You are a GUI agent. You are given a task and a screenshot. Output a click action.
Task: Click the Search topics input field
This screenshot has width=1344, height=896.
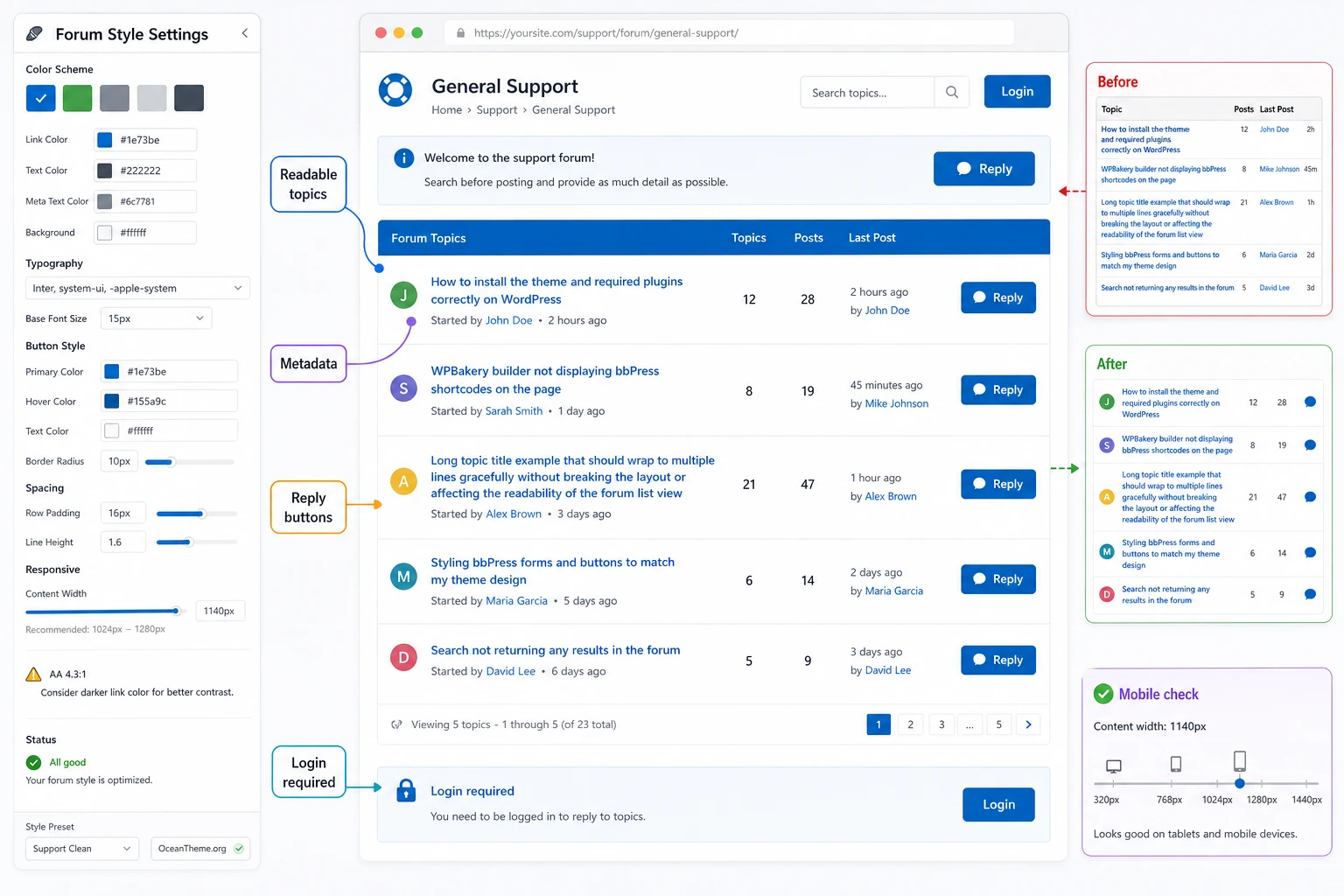pyautogui.click(x=867, y=92)
